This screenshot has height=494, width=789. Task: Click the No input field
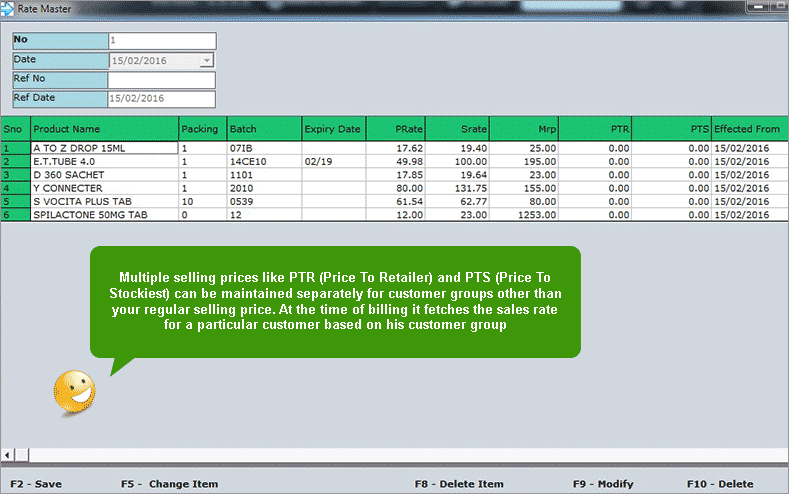coord(162,41)
